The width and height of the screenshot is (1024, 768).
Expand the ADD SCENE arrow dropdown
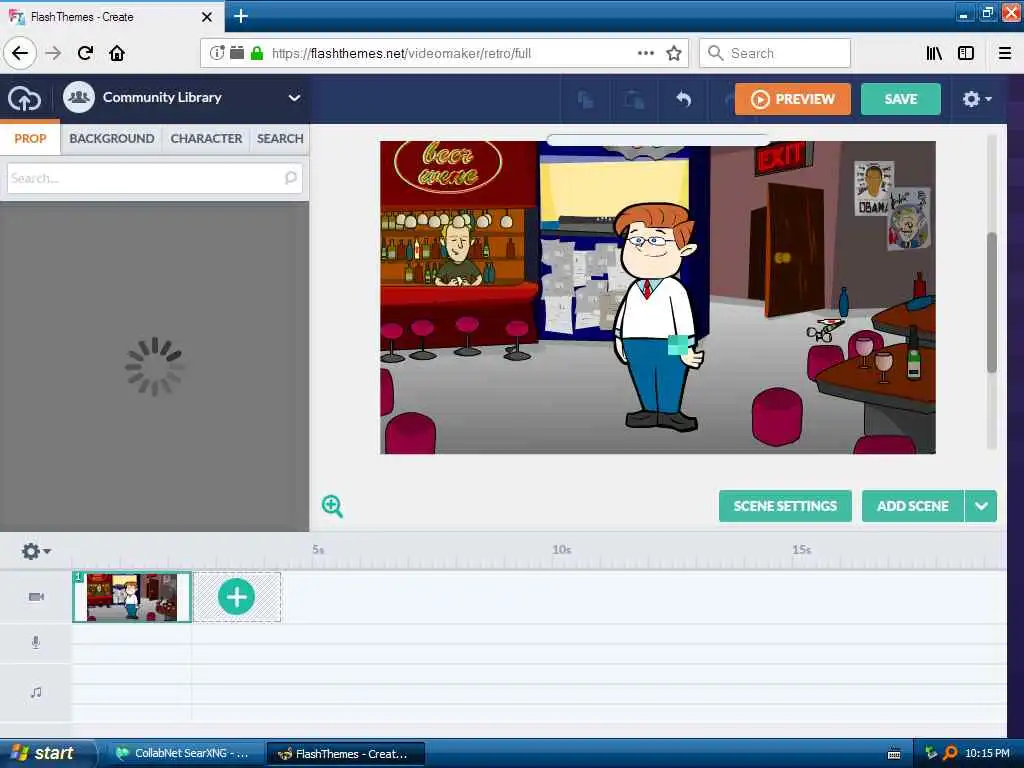coord(981,506)
